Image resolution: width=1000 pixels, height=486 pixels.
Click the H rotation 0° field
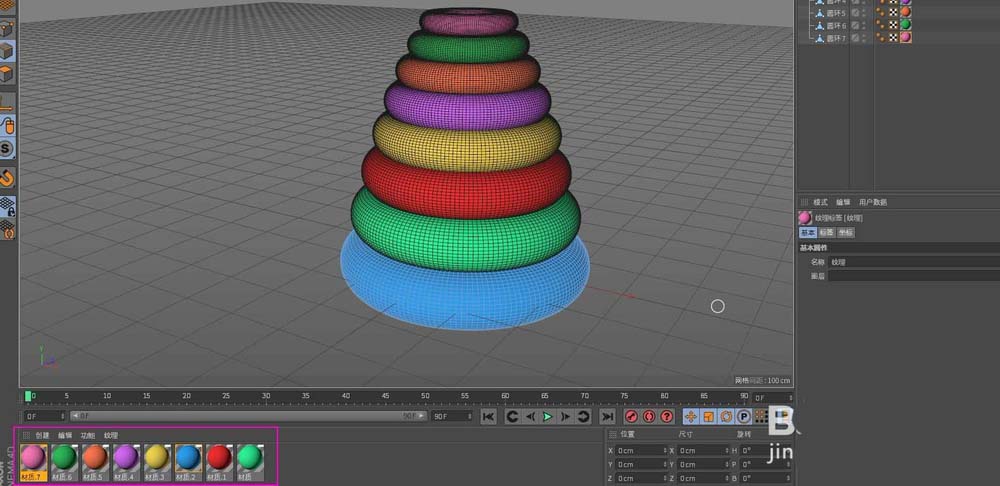766,450
